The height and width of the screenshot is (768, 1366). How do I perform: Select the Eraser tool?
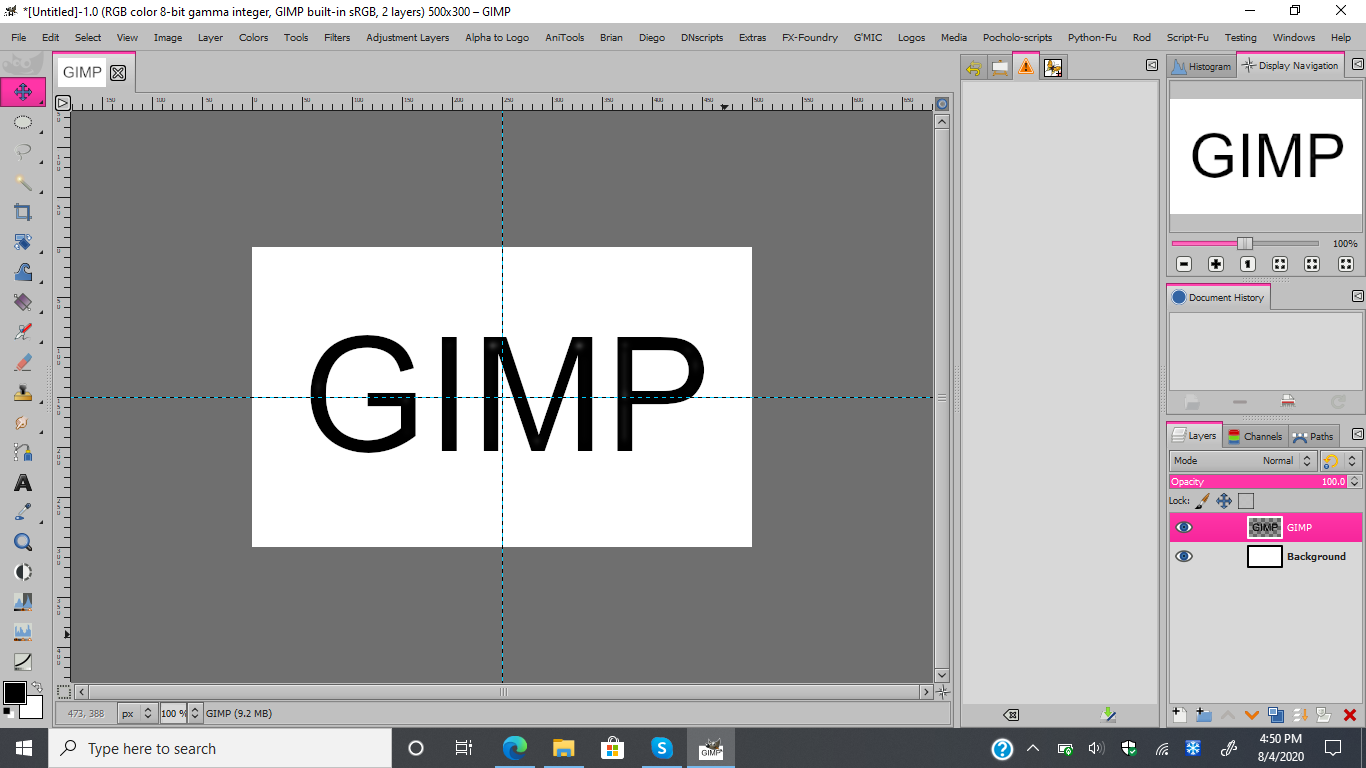pyautogui.click(x=22, y=362)
